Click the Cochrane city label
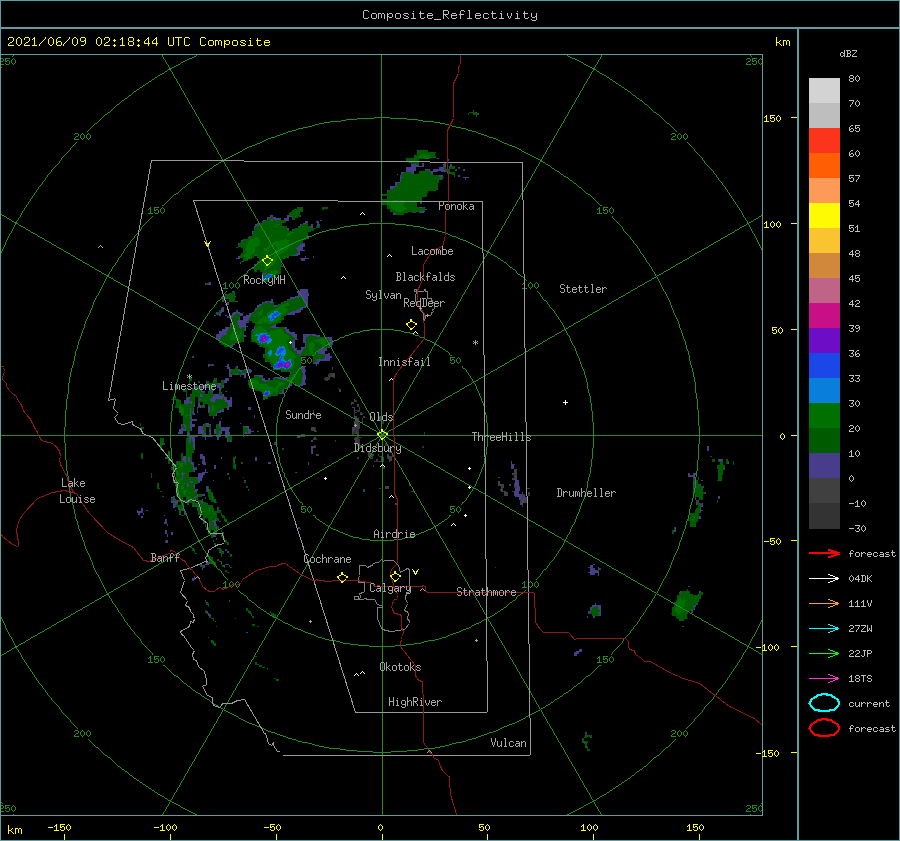The image size is (900, 841). pos(327,559)
